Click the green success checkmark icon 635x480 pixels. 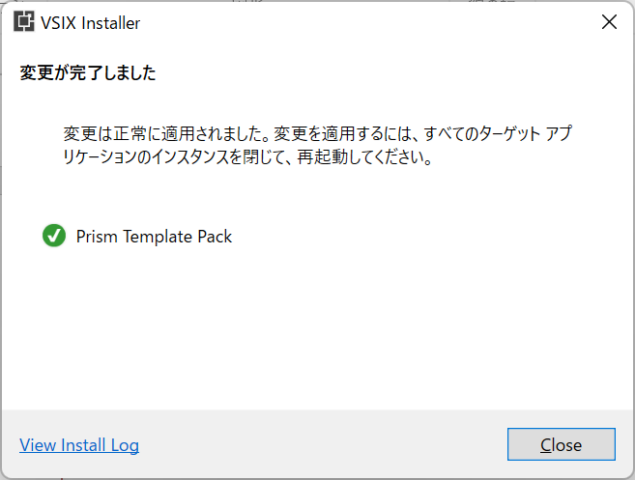(54, 236)
